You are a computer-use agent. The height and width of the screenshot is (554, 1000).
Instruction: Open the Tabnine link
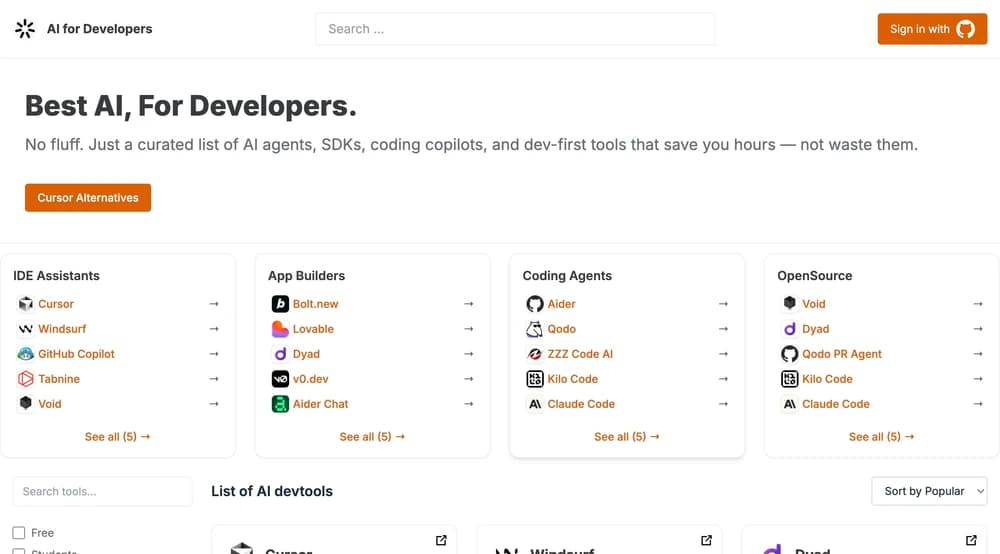[59, 379]
